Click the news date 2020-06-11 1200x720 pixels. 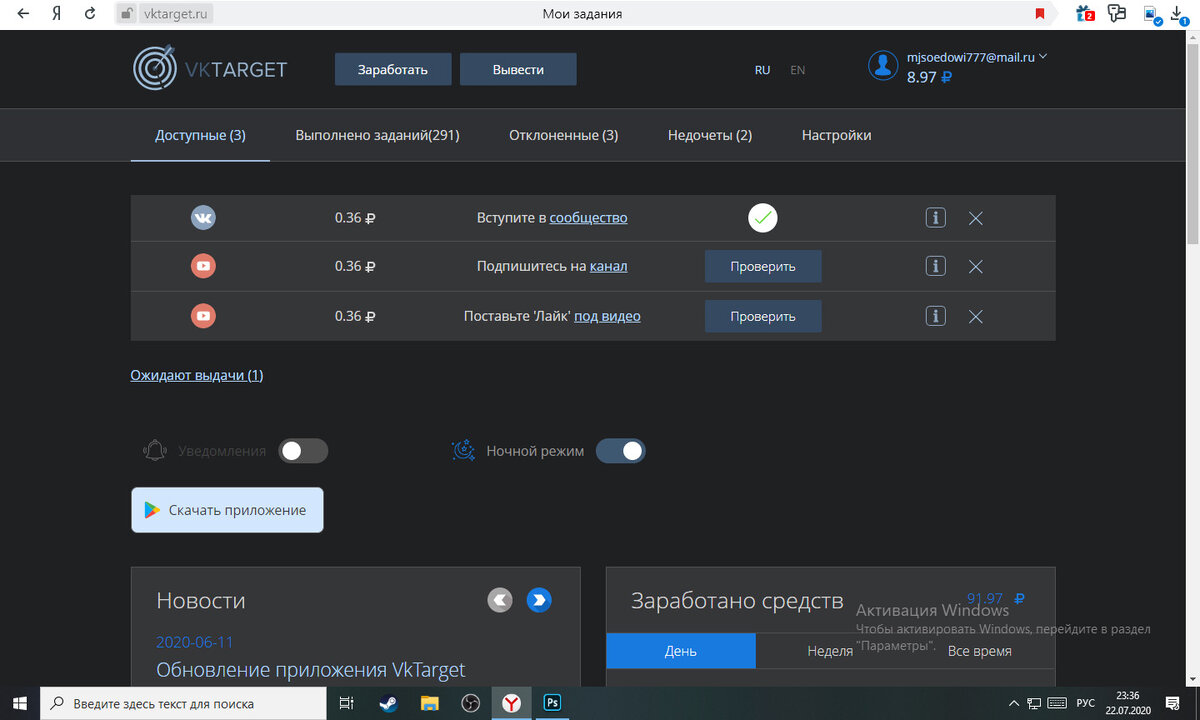pos(195,642)
